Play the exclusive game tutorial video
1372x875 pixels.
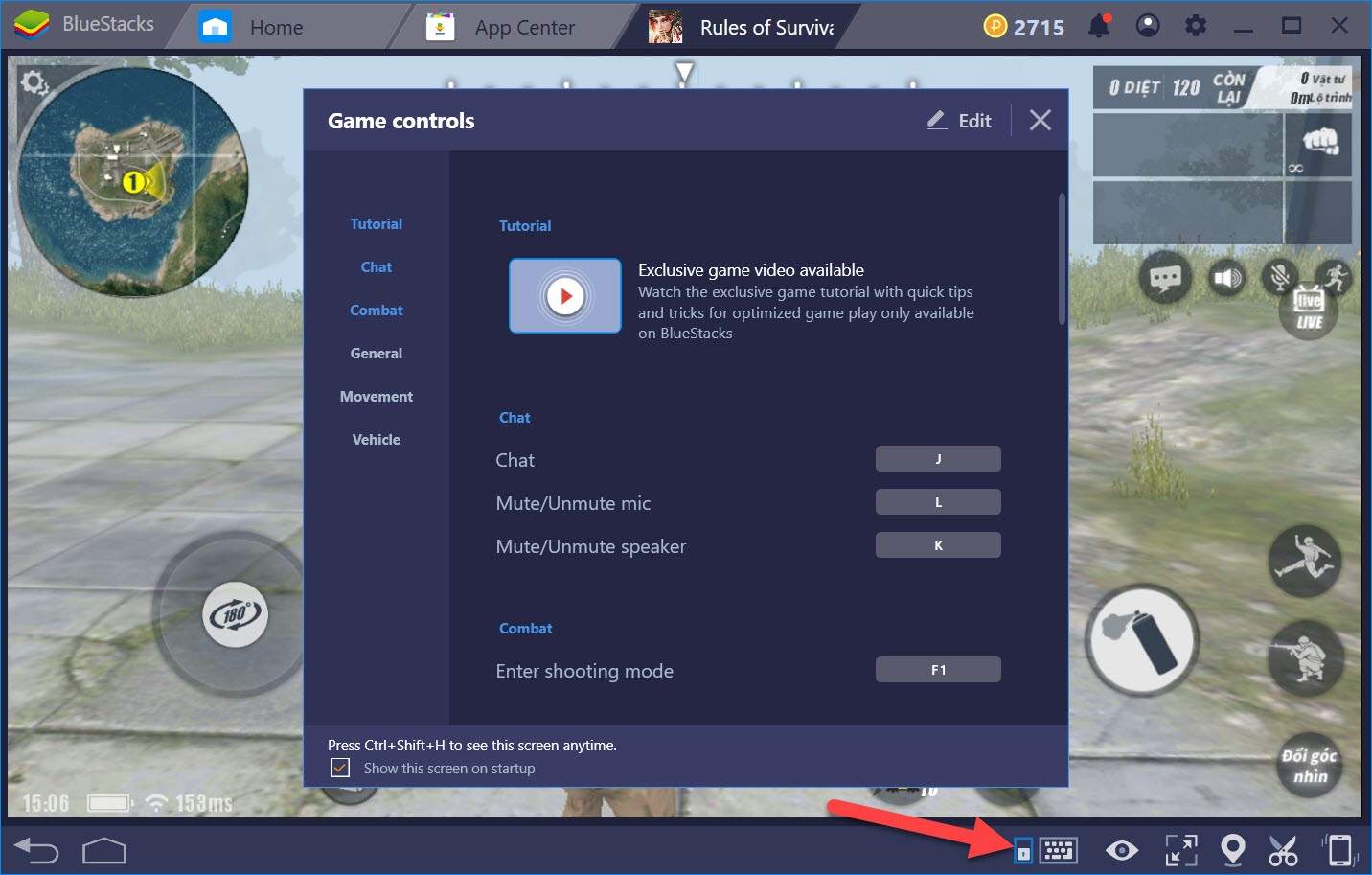click(x=565, y=296)
